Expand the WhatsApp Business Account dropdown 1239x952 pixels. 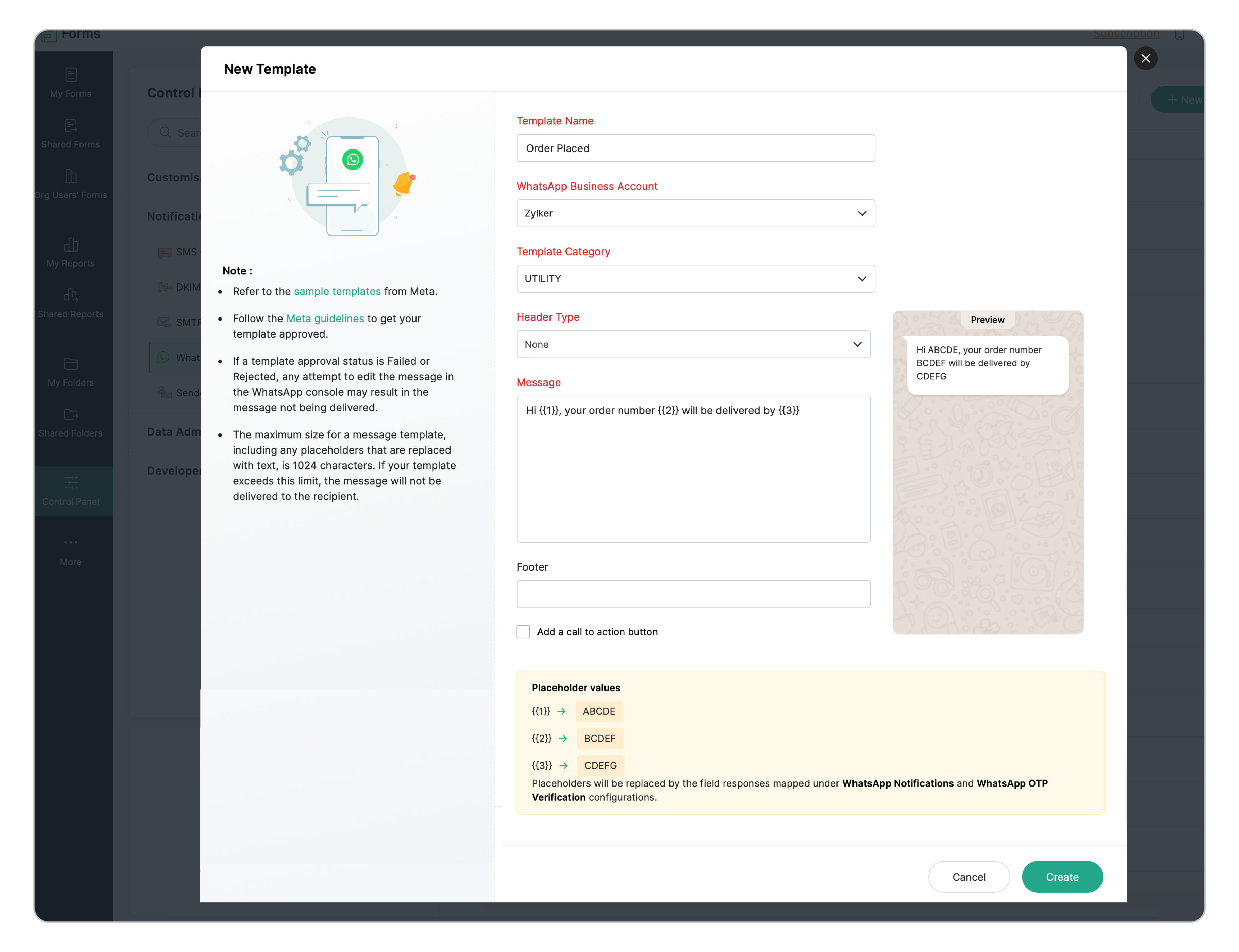point(695,214)
